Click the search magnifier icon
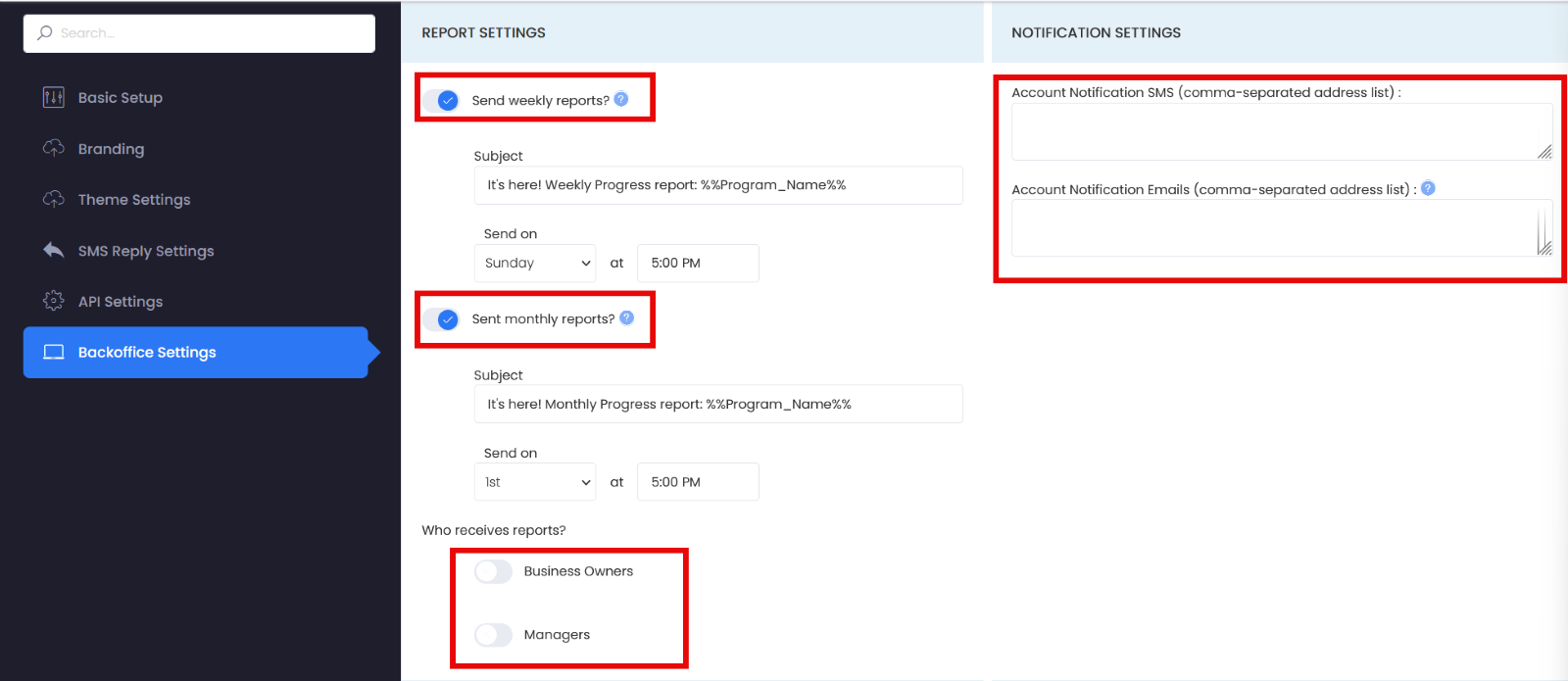This screenshot has width=1568, height=681. point(45,33)
